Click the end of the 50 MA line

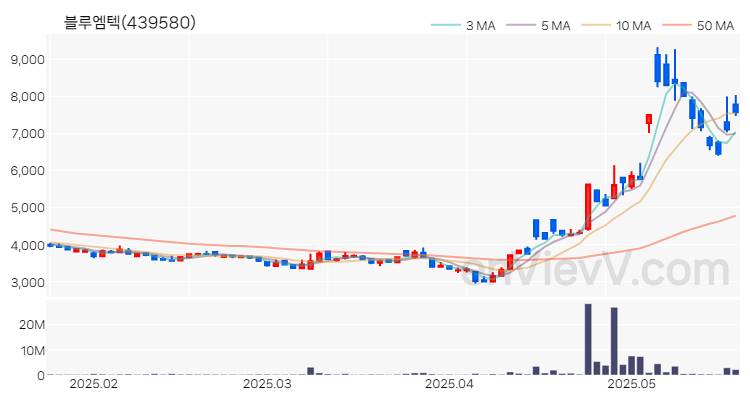click(735, 216)
